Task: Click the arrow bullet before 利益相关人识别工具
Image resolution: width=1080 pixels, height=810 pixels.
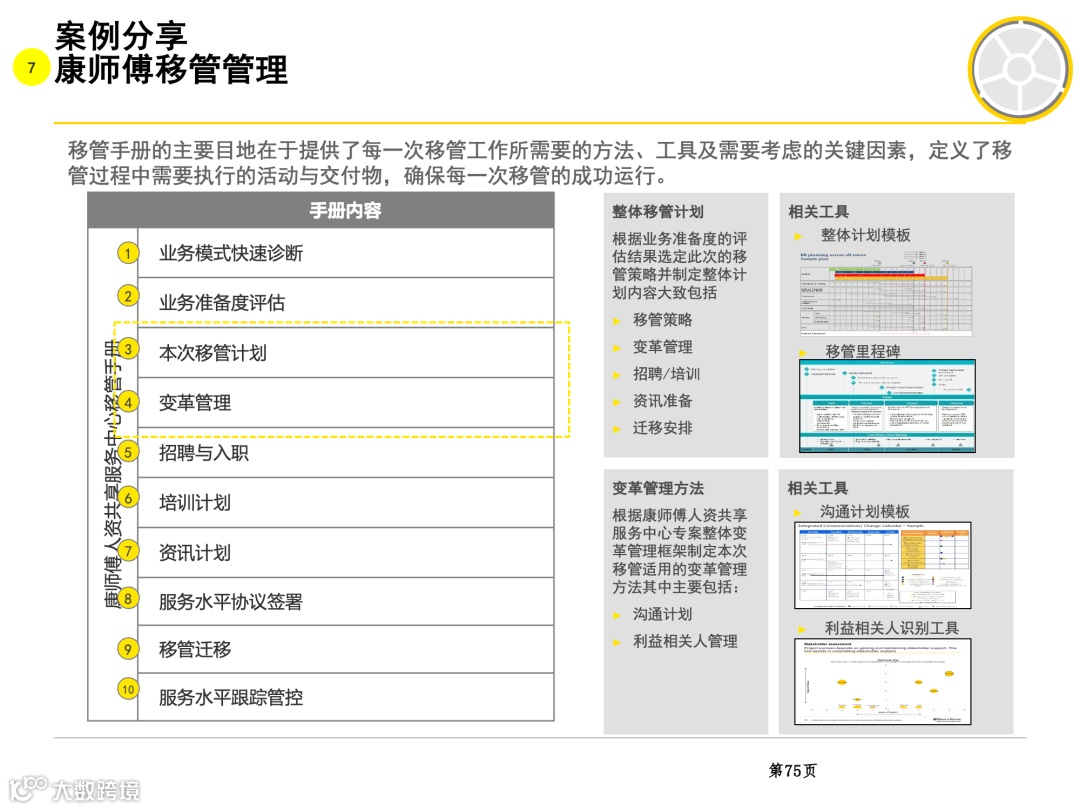Action: coord(802,630)
